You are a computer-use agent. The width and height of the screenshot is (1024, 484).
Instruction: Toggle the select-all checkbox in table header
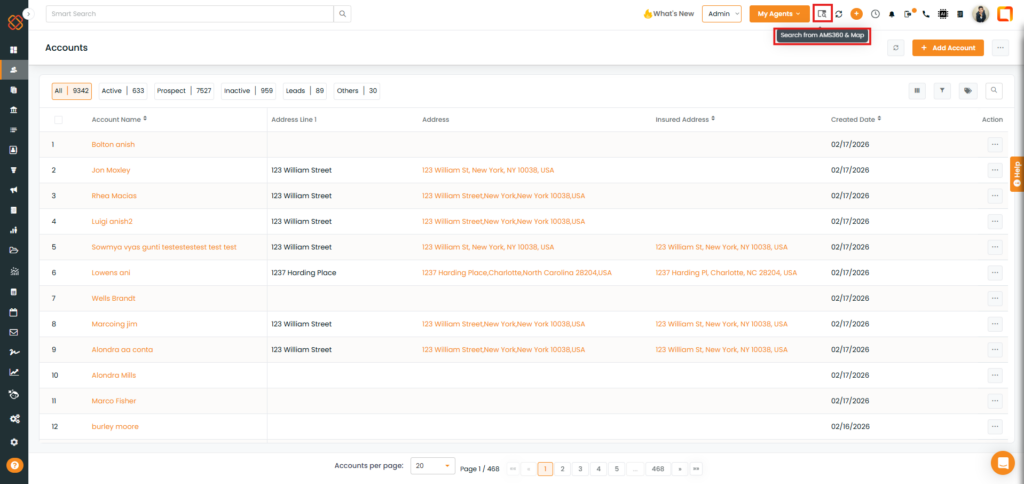tap(58, 119)
